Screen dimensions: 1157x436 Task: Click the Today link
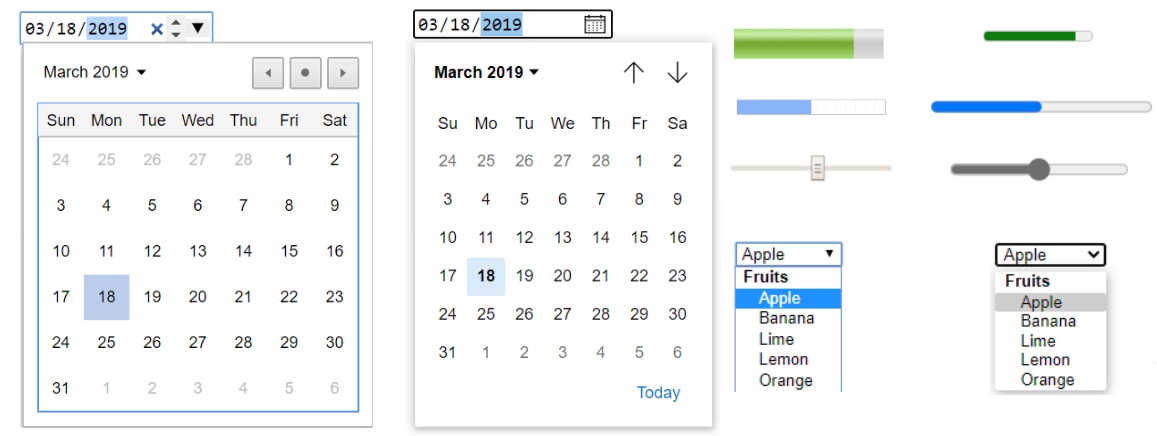click(x=658, y=393)
